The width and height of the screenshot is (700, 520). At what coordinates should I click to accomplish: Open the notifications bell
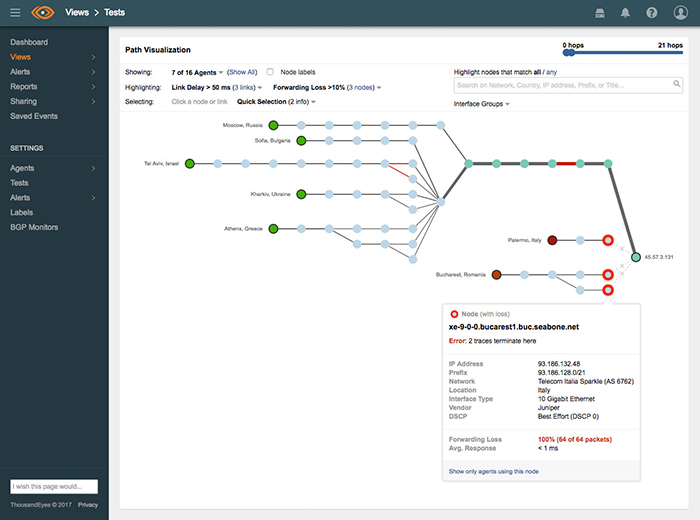coord(625,13)
